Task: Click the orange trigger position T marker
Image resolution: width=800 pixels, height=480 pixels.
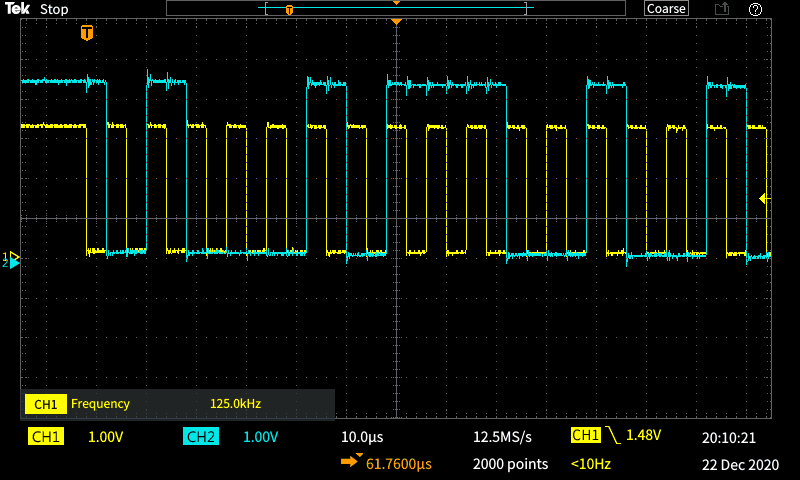Action: click(x=87, y=33)
